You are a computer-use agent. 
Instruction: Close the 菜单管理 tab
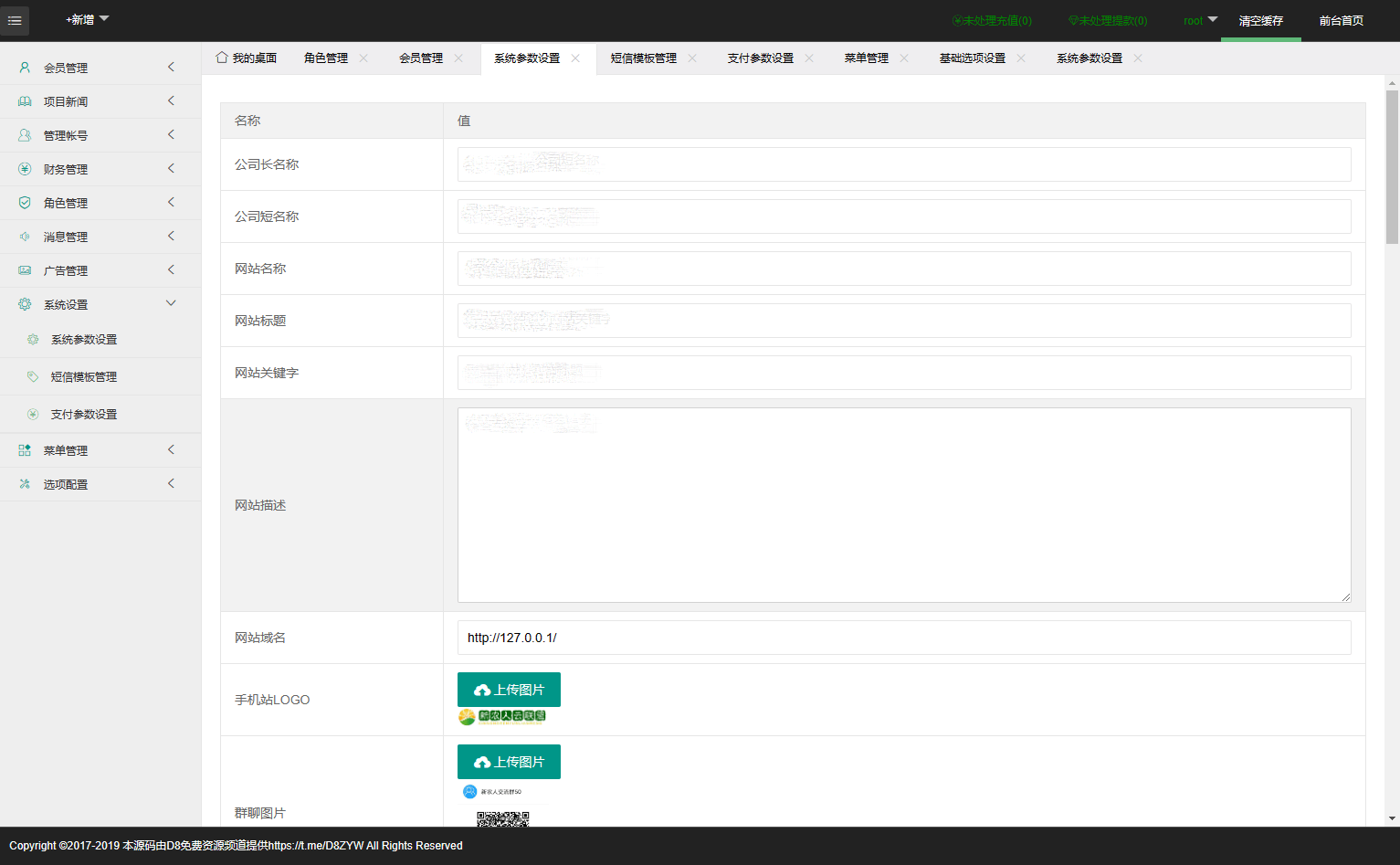pyautogui.click(x=904, y=58)
